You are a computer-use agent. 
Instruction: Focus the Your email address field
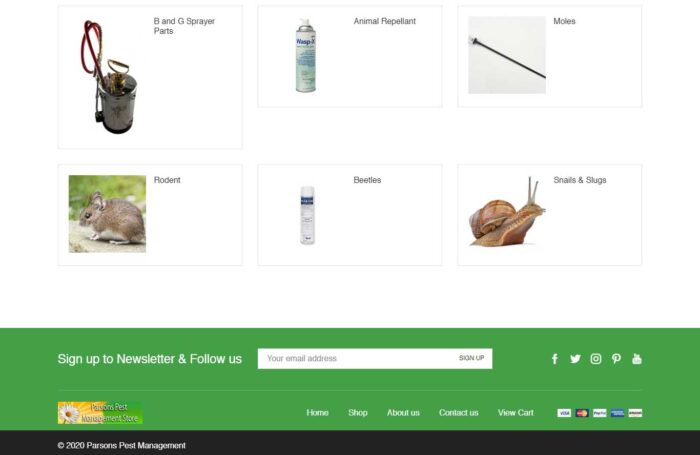[x=355, y=359]
